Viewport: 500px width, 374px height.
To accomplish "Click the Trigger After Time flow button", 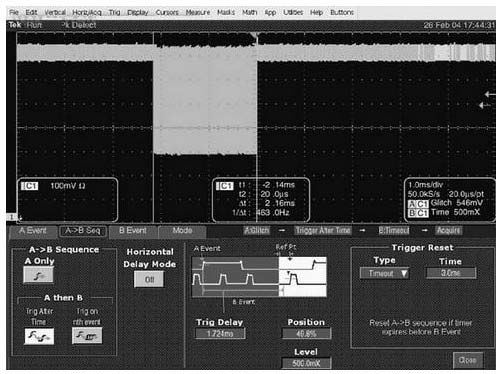I will point(323,230).
